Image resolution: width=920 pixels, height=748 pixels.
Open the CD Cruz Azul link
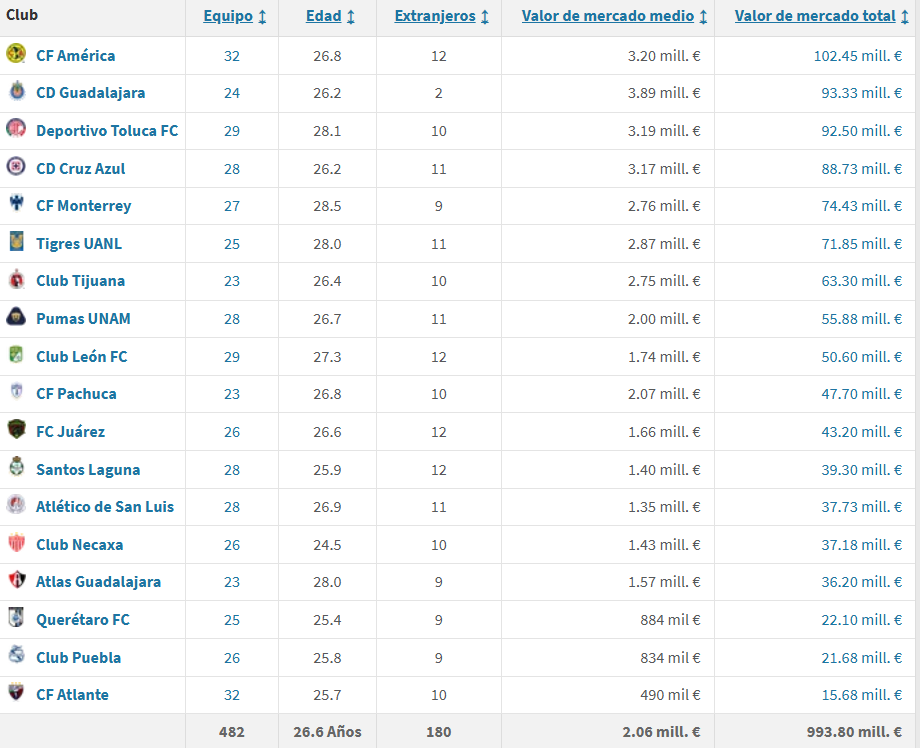pos(80,168)
